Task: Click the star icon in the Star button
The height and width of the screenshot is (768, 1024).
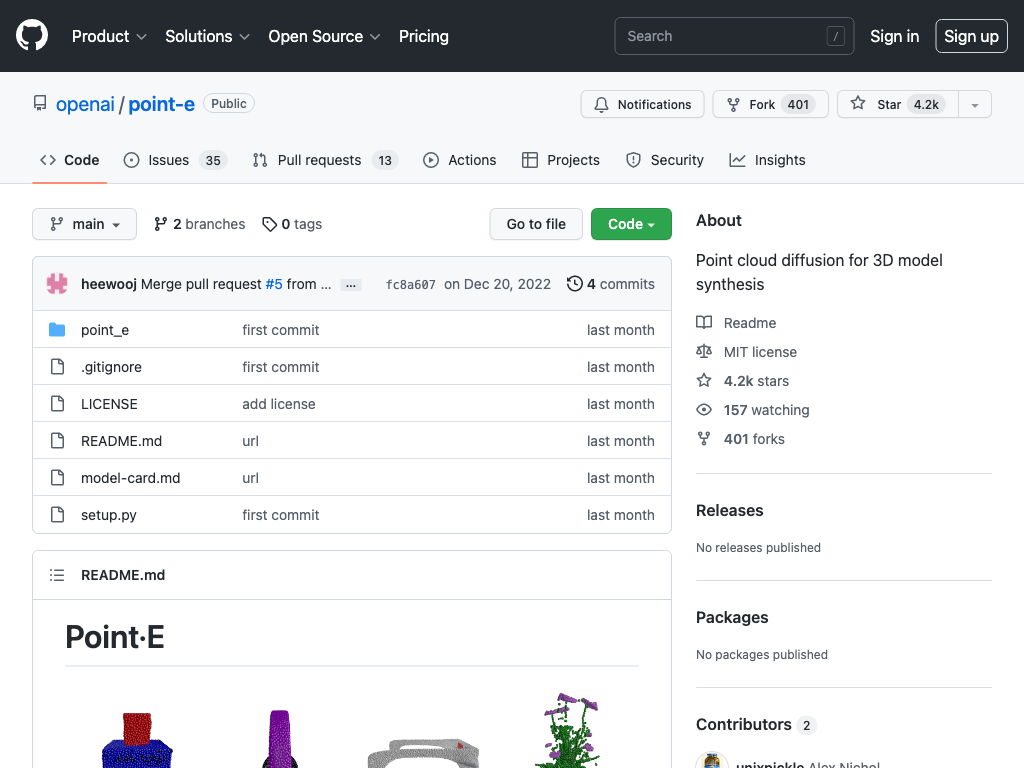Action: click(858, 103)
